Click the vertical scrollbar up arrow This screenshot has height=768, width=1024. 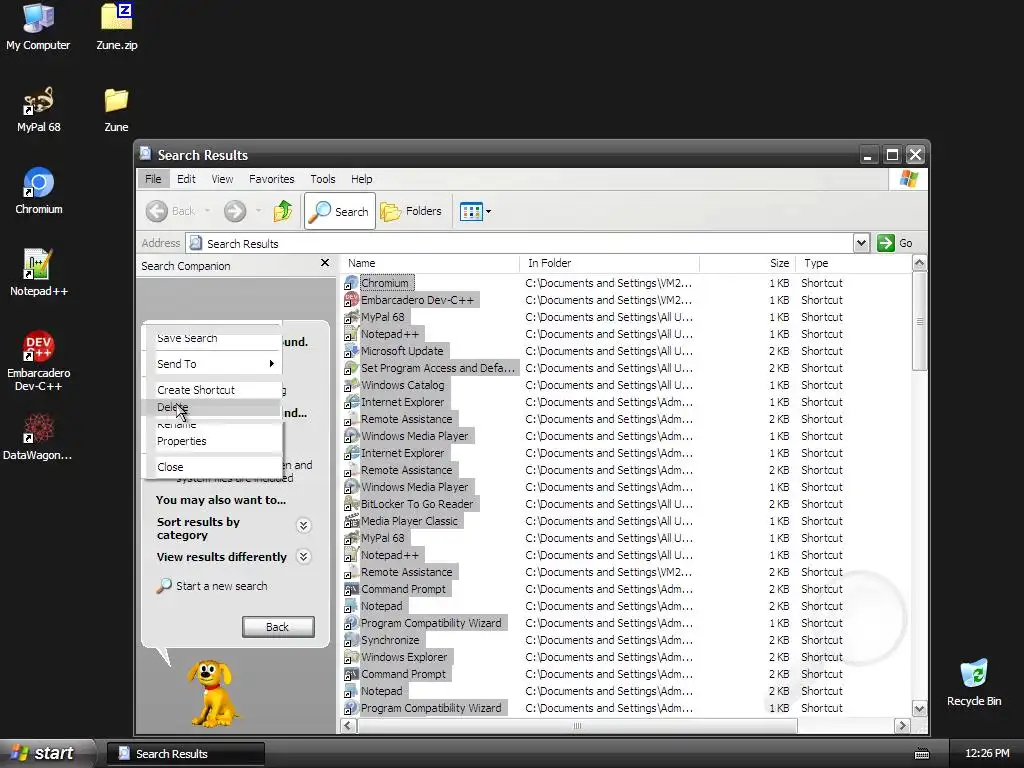[919, 264]
